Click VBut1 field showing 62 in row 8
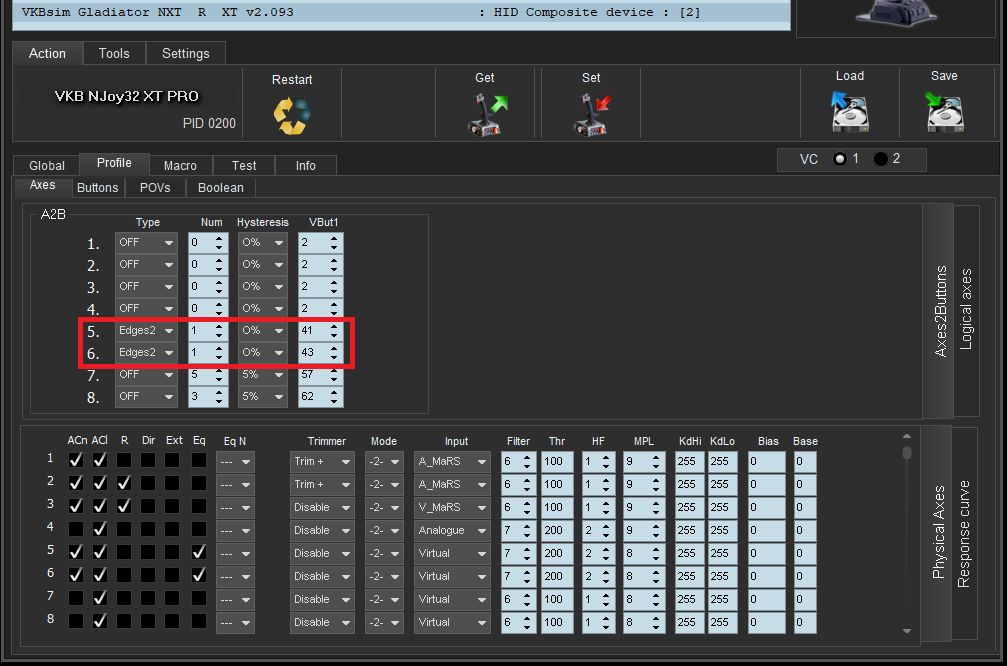 [320, 396]
